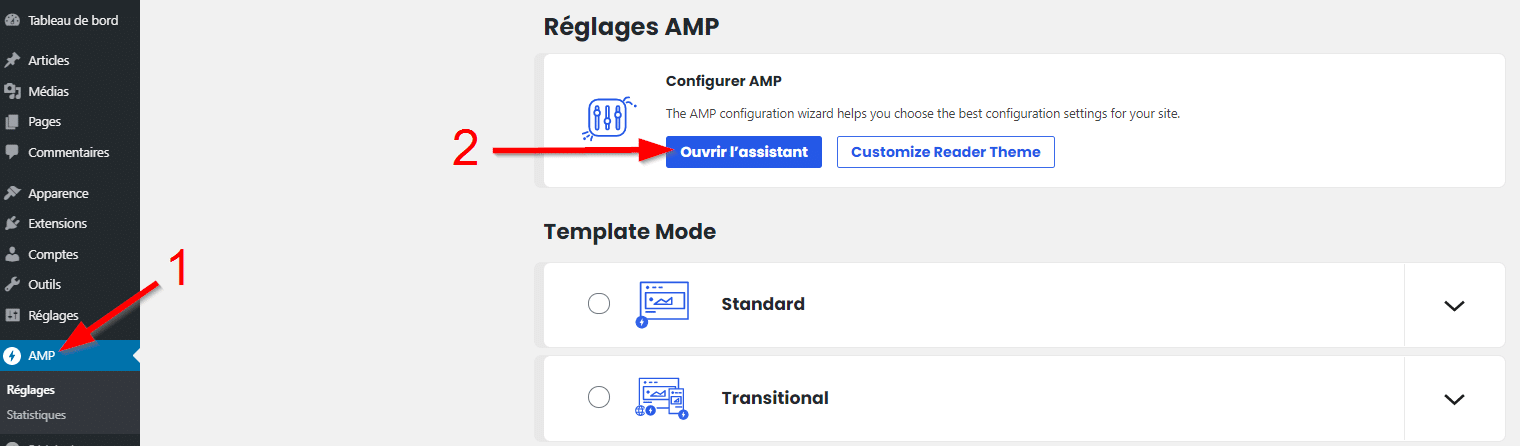
Task: Click the Apparence paintbrush icon
Action: coord(12,193)
